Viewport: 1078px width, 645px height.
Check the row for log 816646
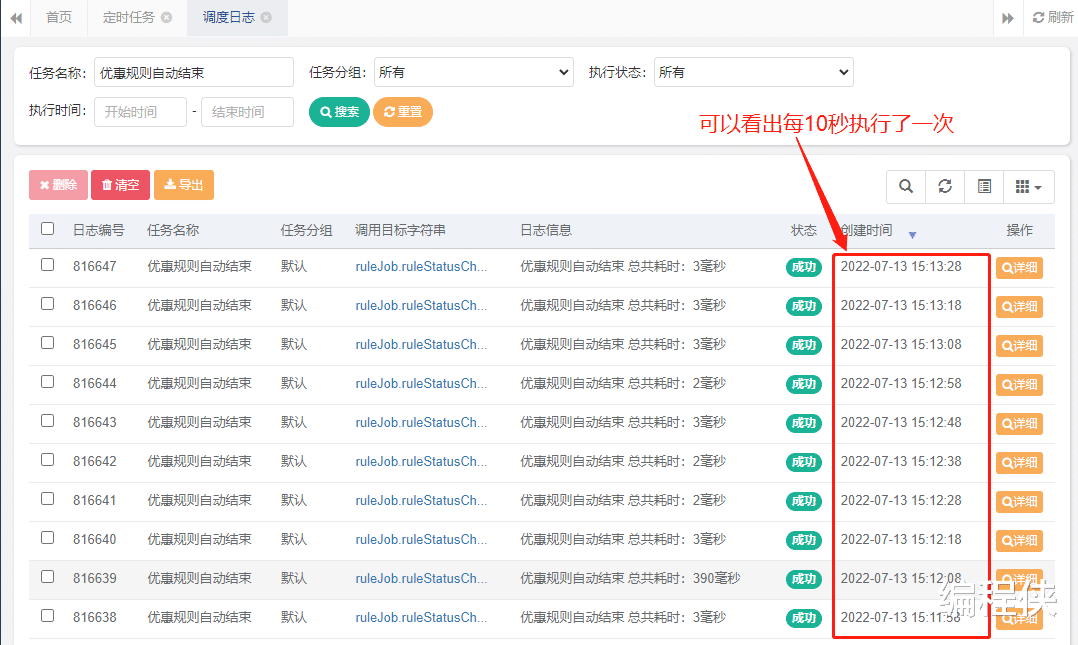(47, 303)
